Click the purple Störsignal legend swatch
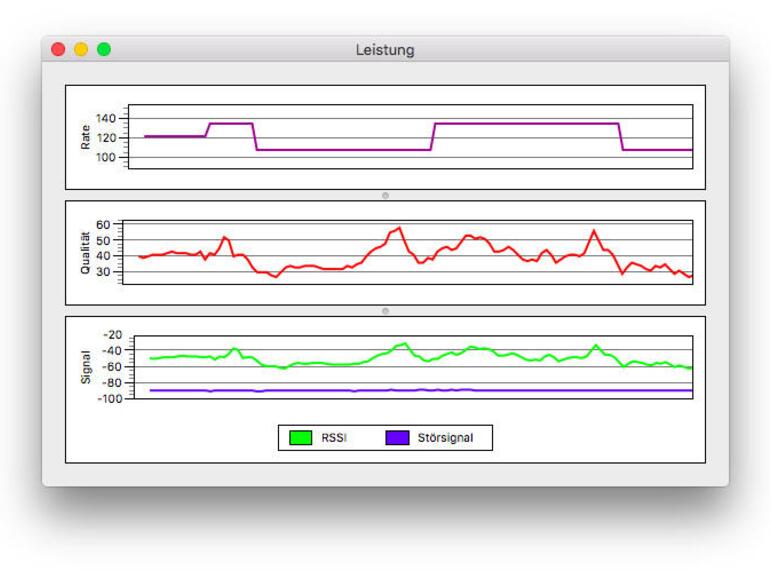 (x=397, y=438)
